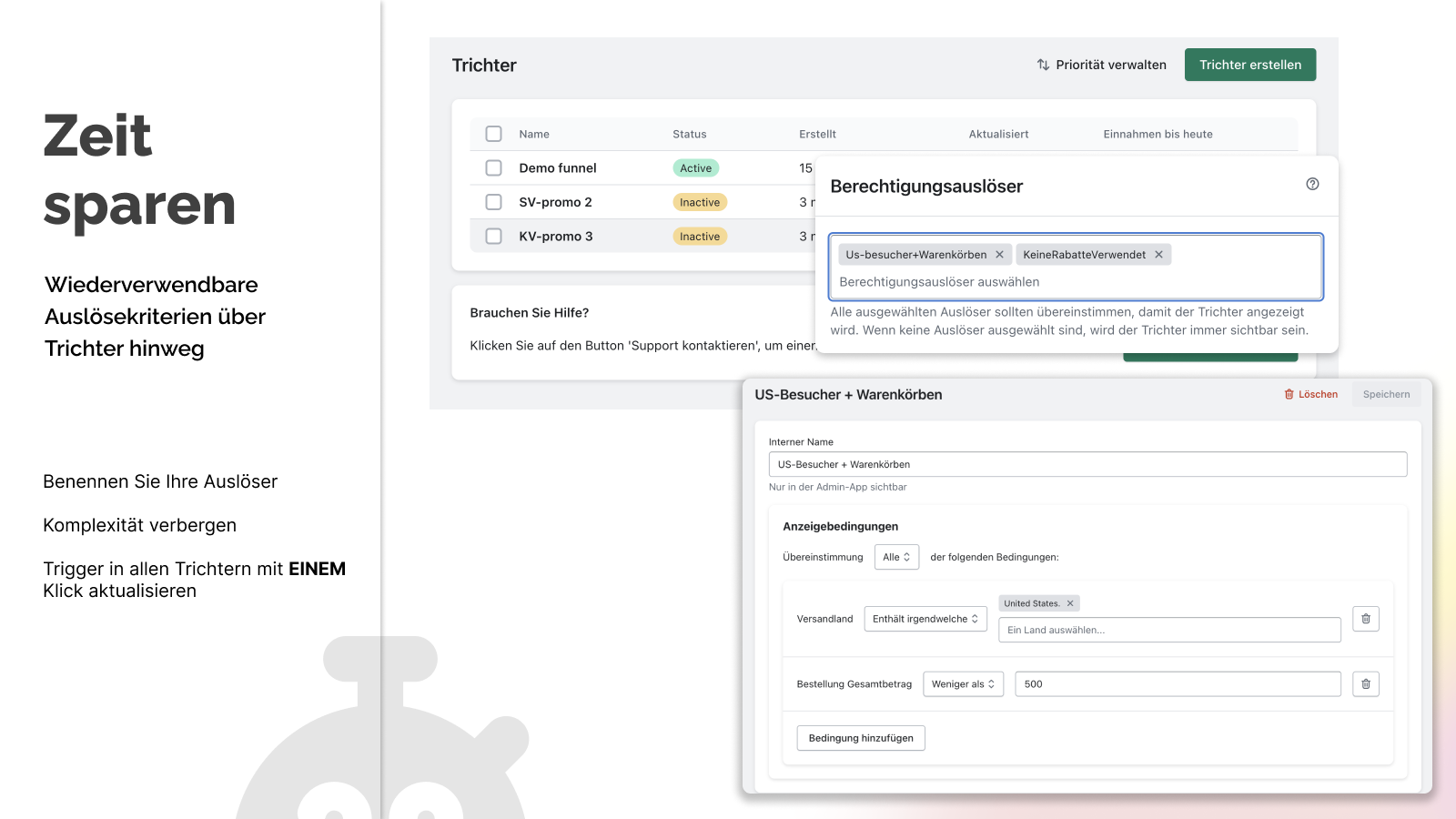This screenshot has width=1456, height=819.
Task: Remove the United States country tag
Action: tap(1070, 603)
